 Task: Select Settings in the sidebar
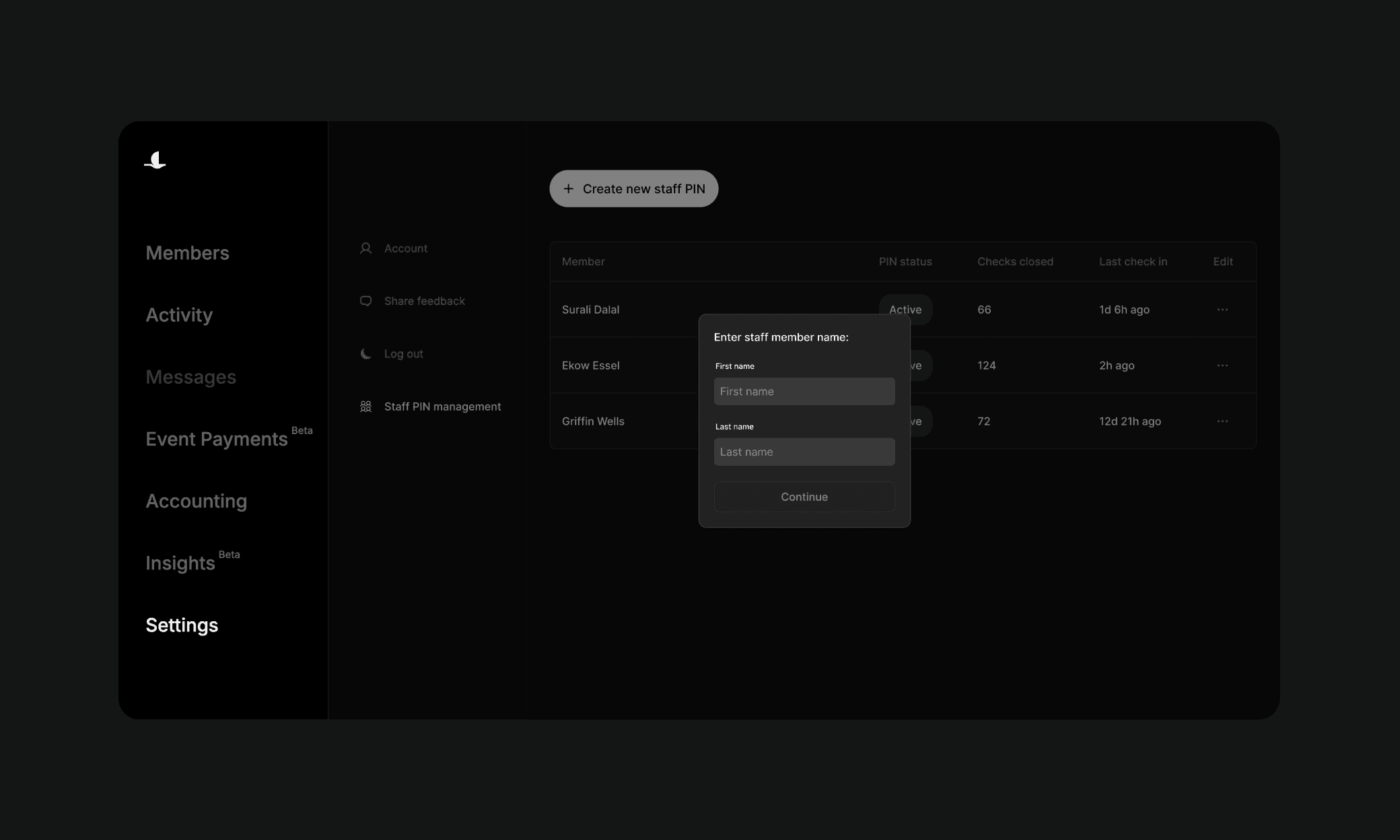(x=182, y=625)
